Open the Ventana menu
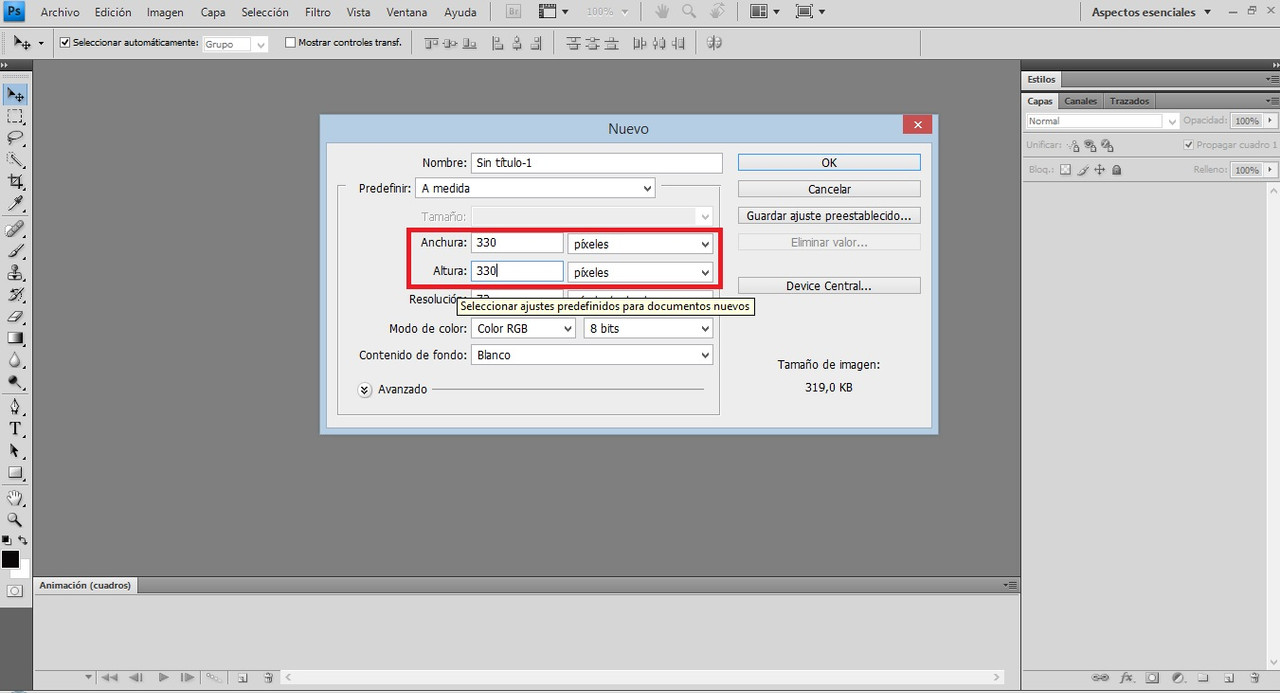 tap(406, 12)
